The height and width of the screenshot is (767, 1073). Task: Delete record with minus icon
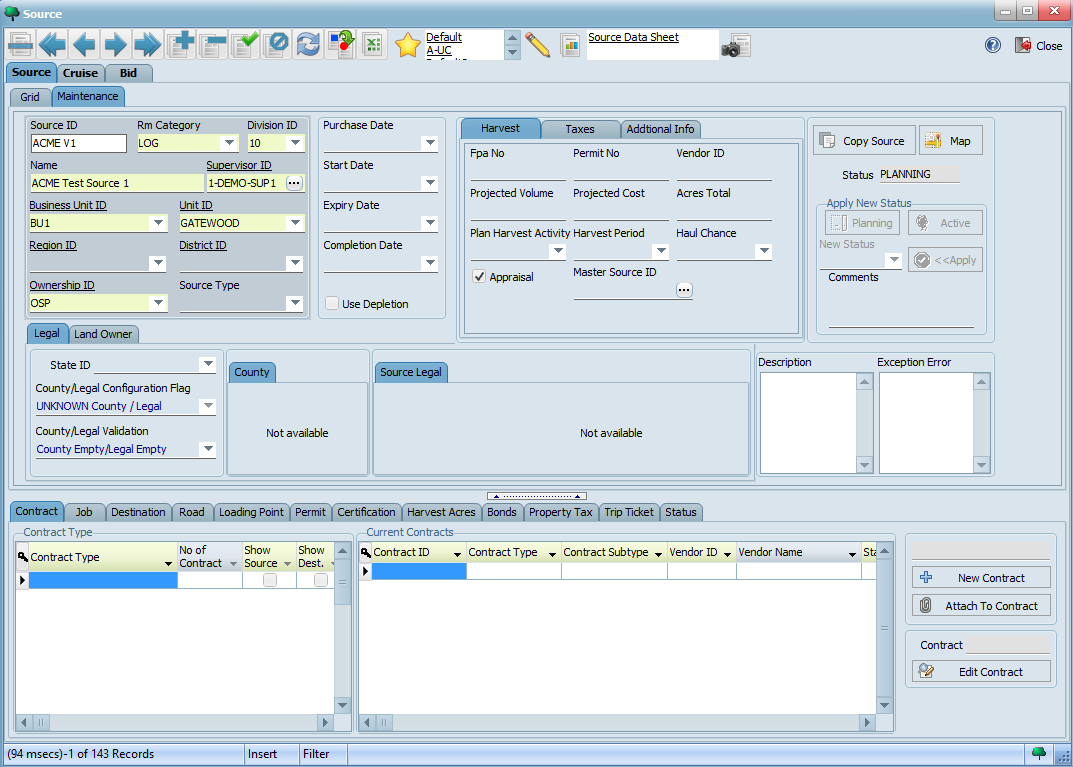(213, 44)
